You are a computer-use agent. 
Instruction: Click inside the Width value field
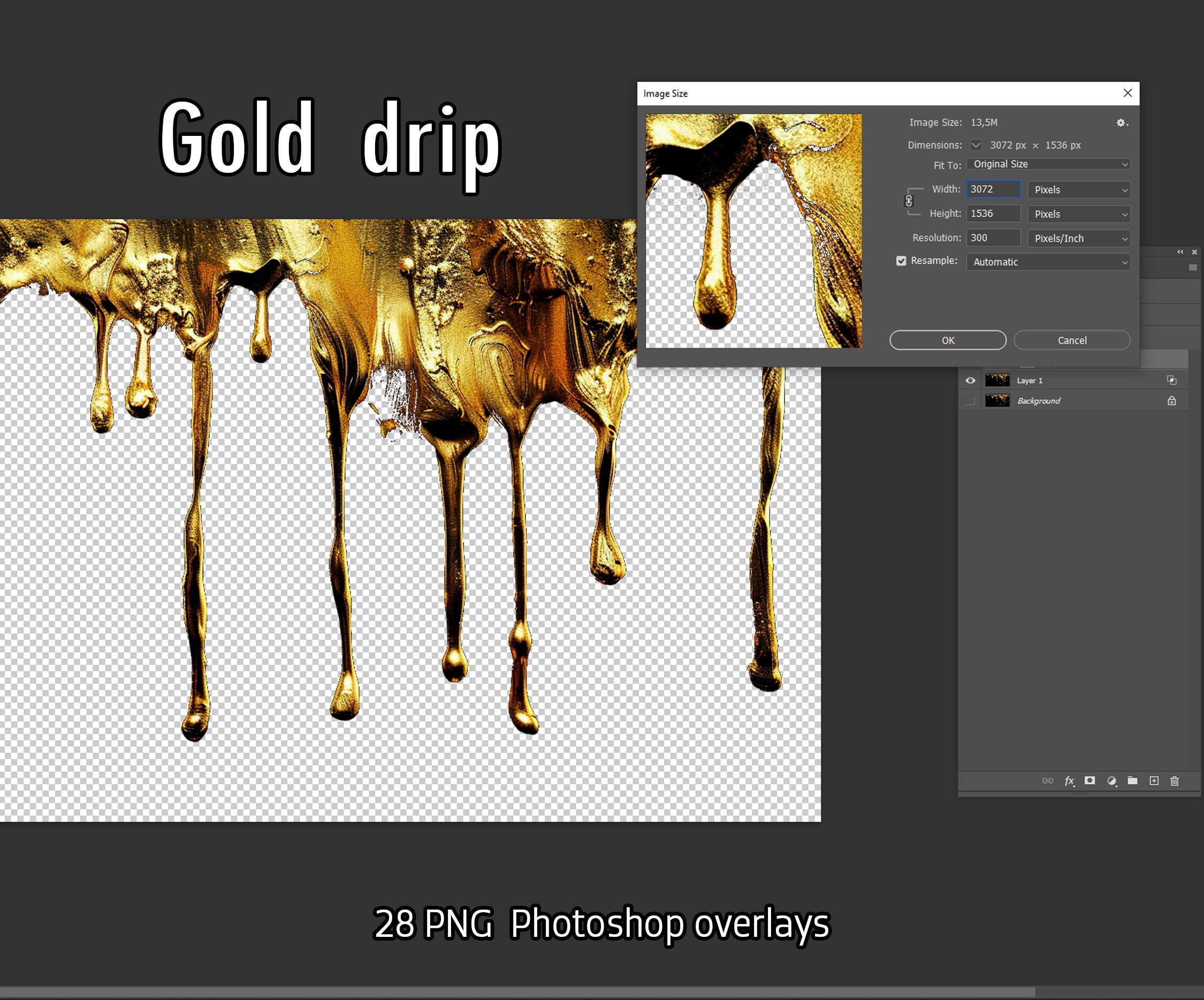pyautogui.click(x=993, y=189)
